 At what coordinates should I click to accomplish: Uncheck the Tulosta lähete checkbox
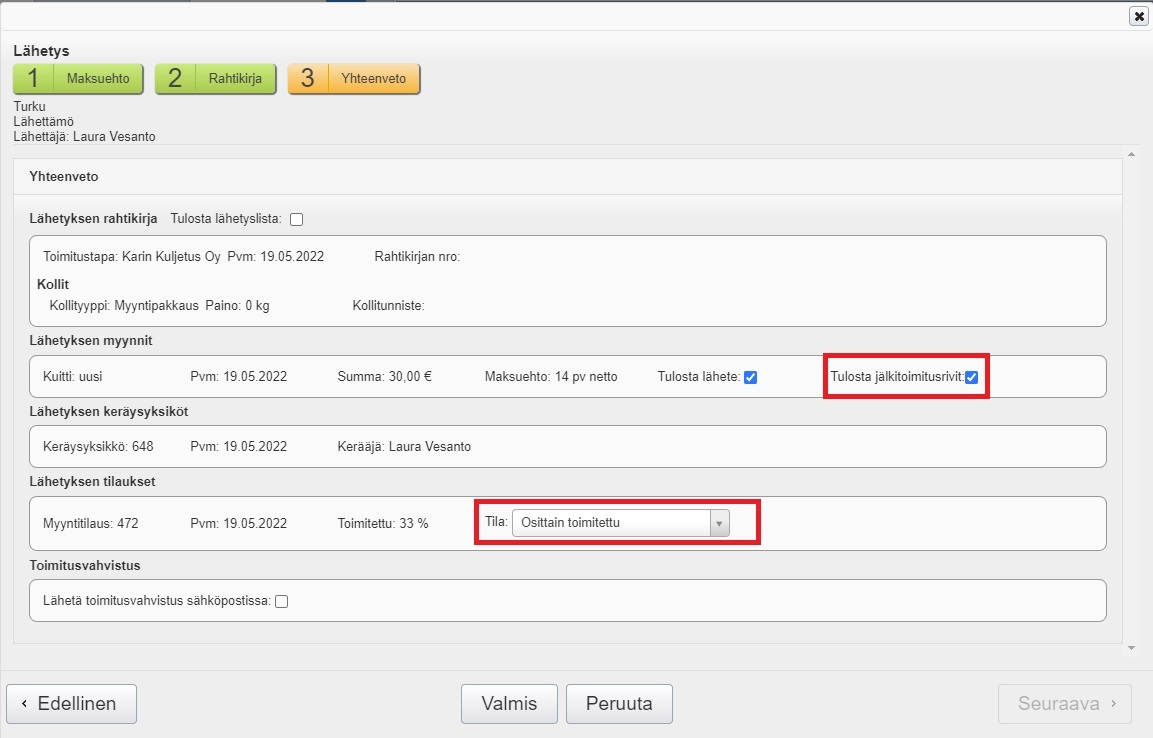pos(751,377)
